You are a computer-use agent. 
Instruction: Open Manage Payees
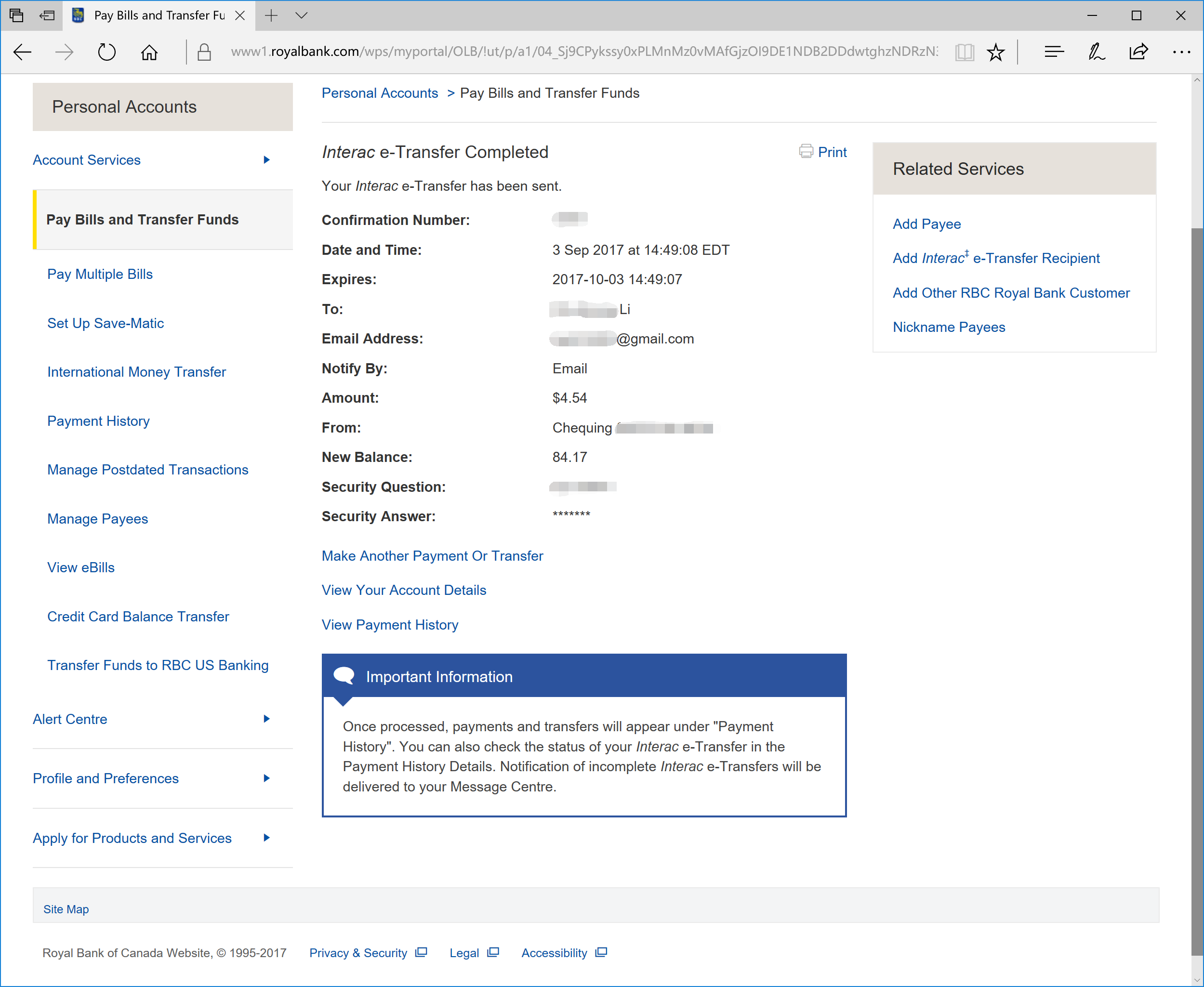point(98,518)
